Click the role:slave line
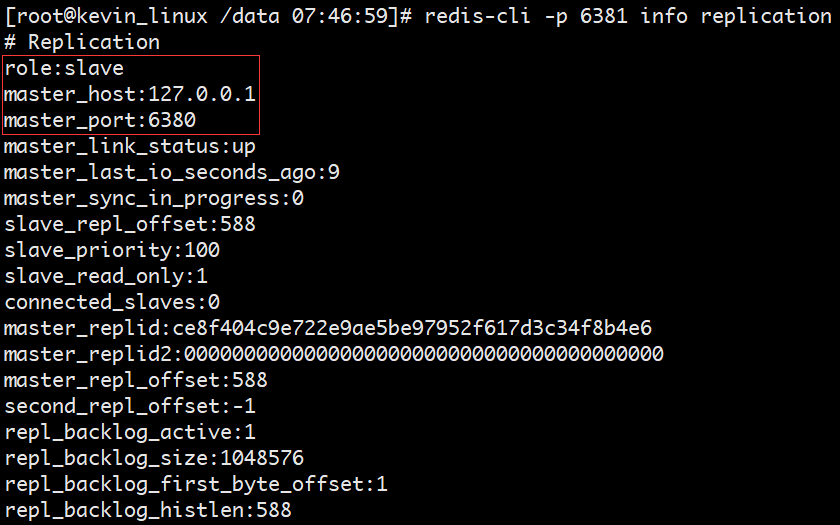Viewport: 840px width, 525px height. click(x=64, y=68)
